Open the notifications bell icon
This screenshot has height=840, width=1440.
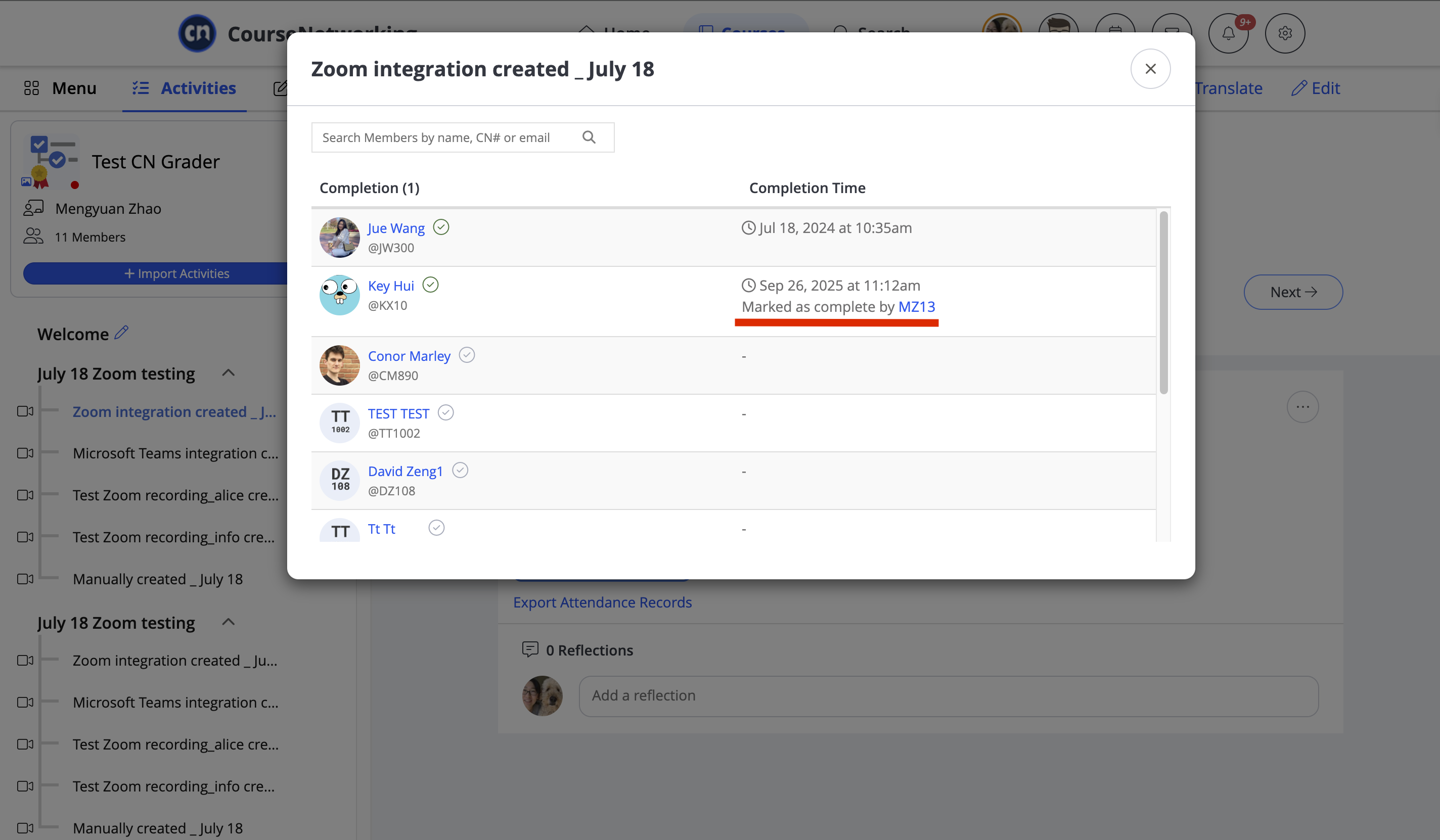[x=1228, y=34]
